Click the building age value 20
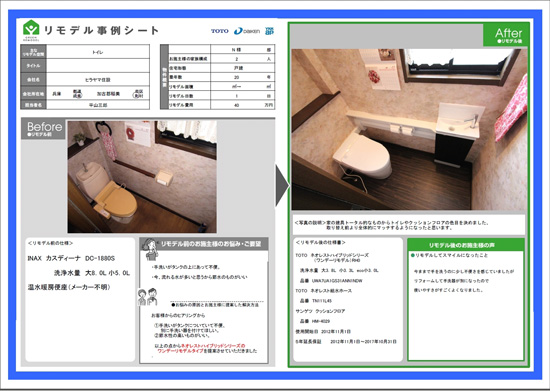Viewport: 550px width, 391px height. 236,77
